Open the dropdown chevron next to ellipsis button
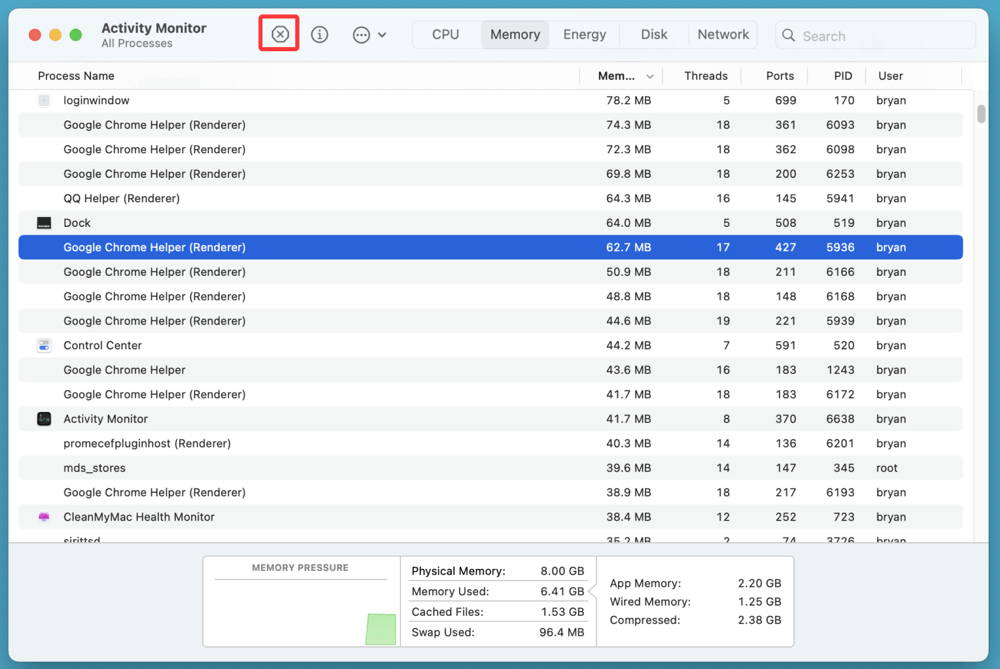Image resolution: width=1000 pixels, height=669 pixels. tap(381, 33)
